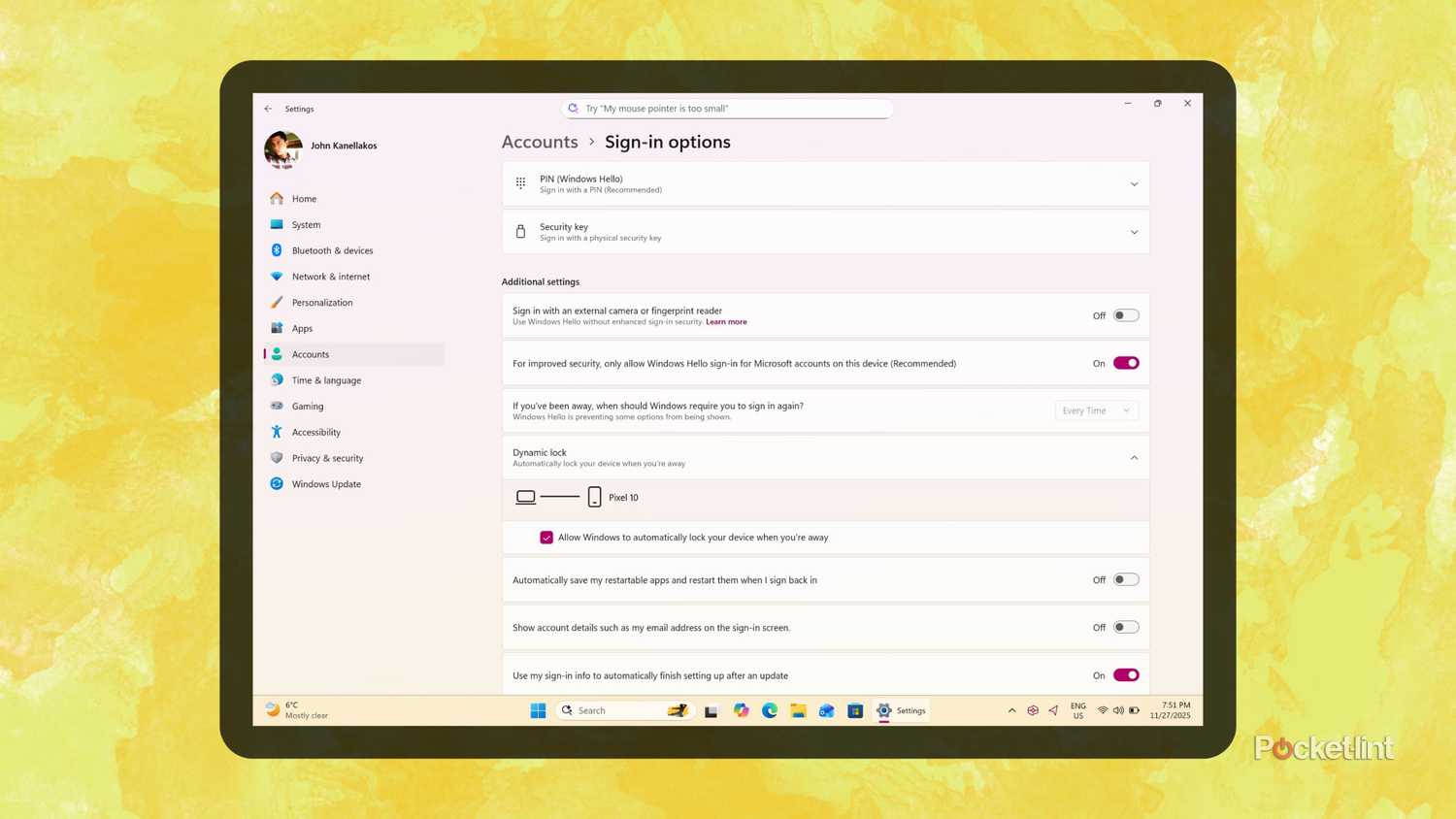Screen dimensions: 1456x819
Task: Collapse the Dynamic lock section
Action: pyautogui.click(x=1133, y=457)
